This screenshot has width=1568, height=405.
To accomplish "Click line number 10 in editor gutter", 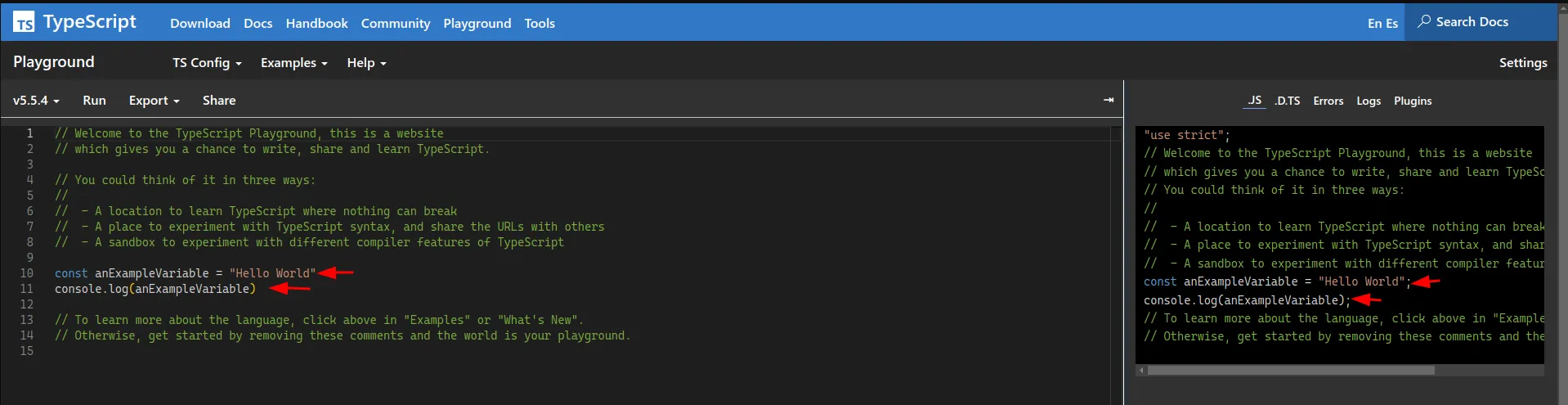I will (27, 273).
